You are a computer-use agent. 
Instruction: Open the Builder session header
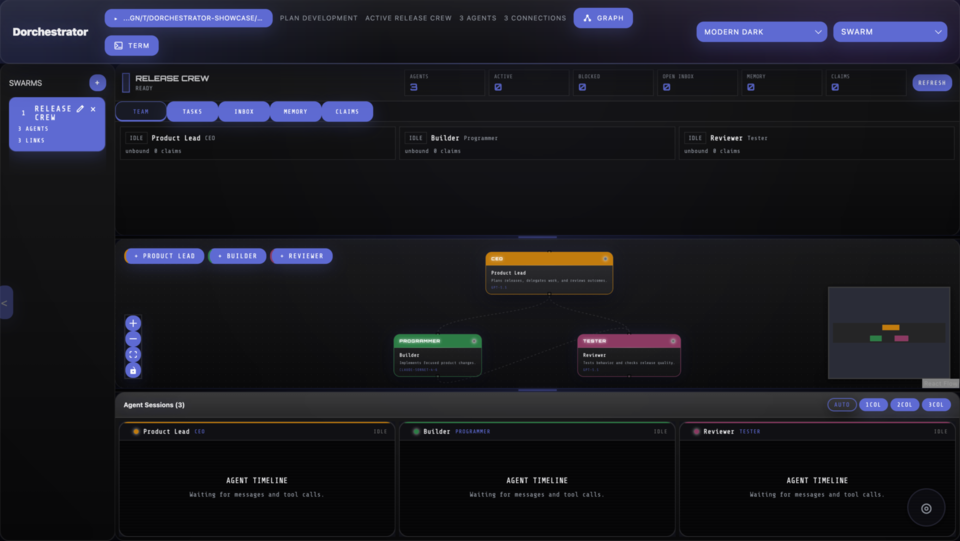[537, 431]
